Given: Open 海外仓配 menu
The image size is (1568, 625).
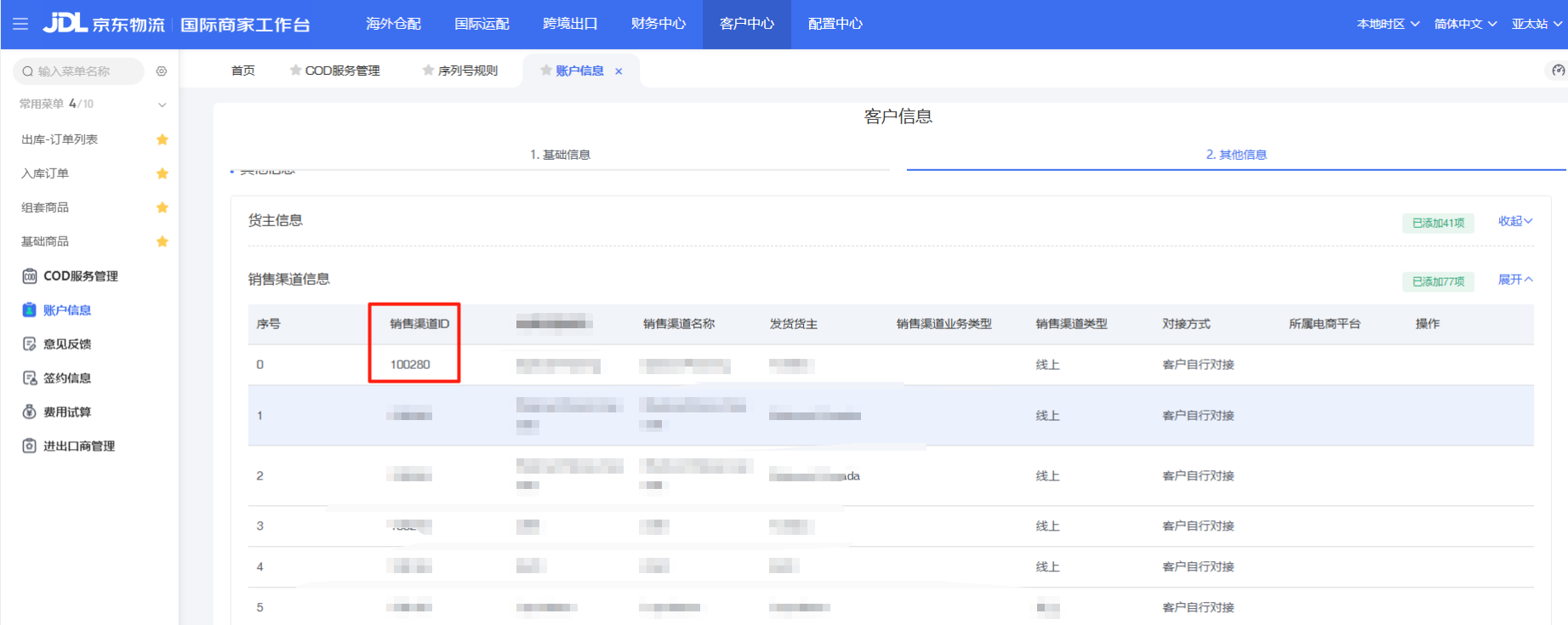Looking at the screenshot, I should (x=393, y=24).
